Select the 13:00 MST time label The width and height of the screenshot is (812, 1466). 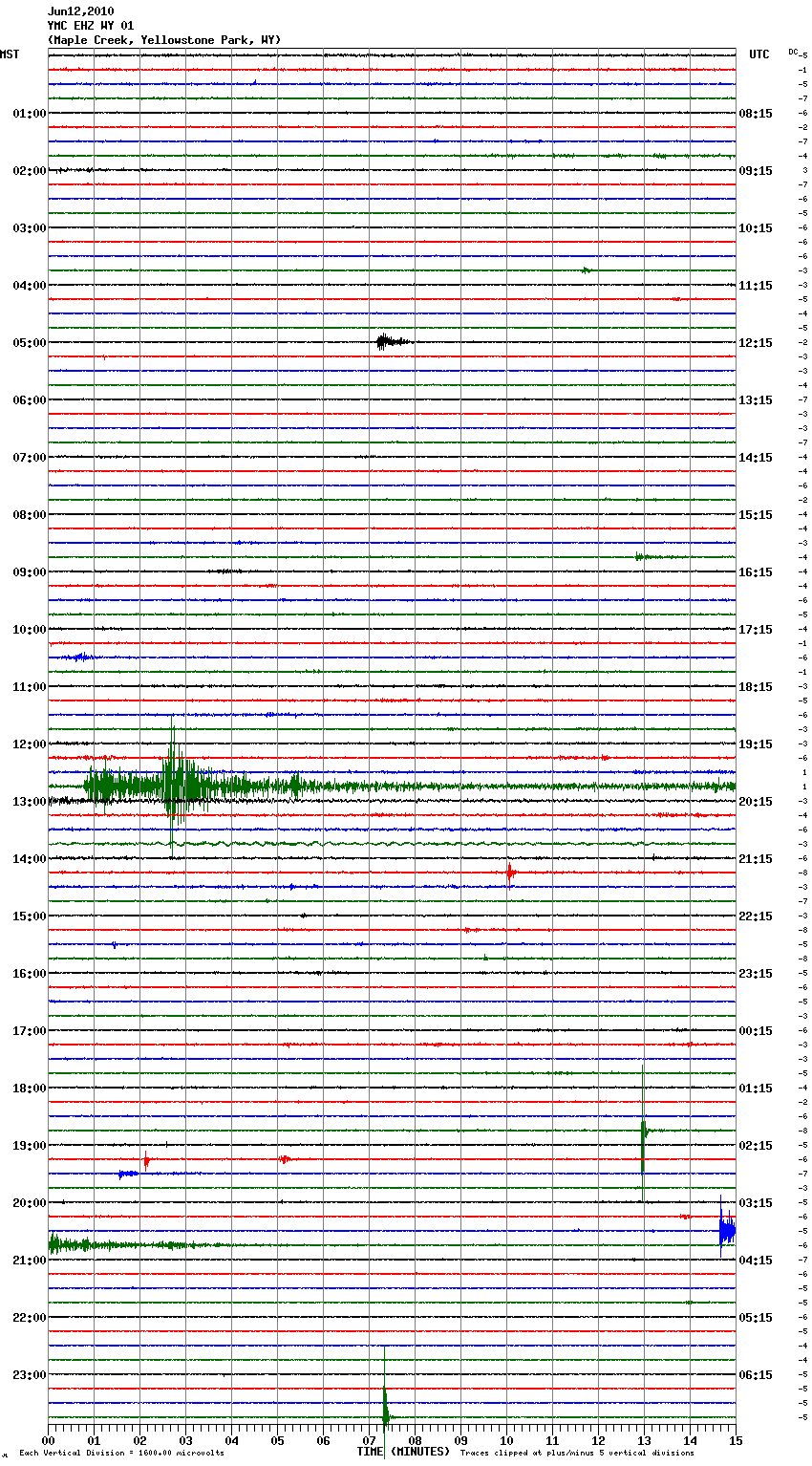(29, 802)
